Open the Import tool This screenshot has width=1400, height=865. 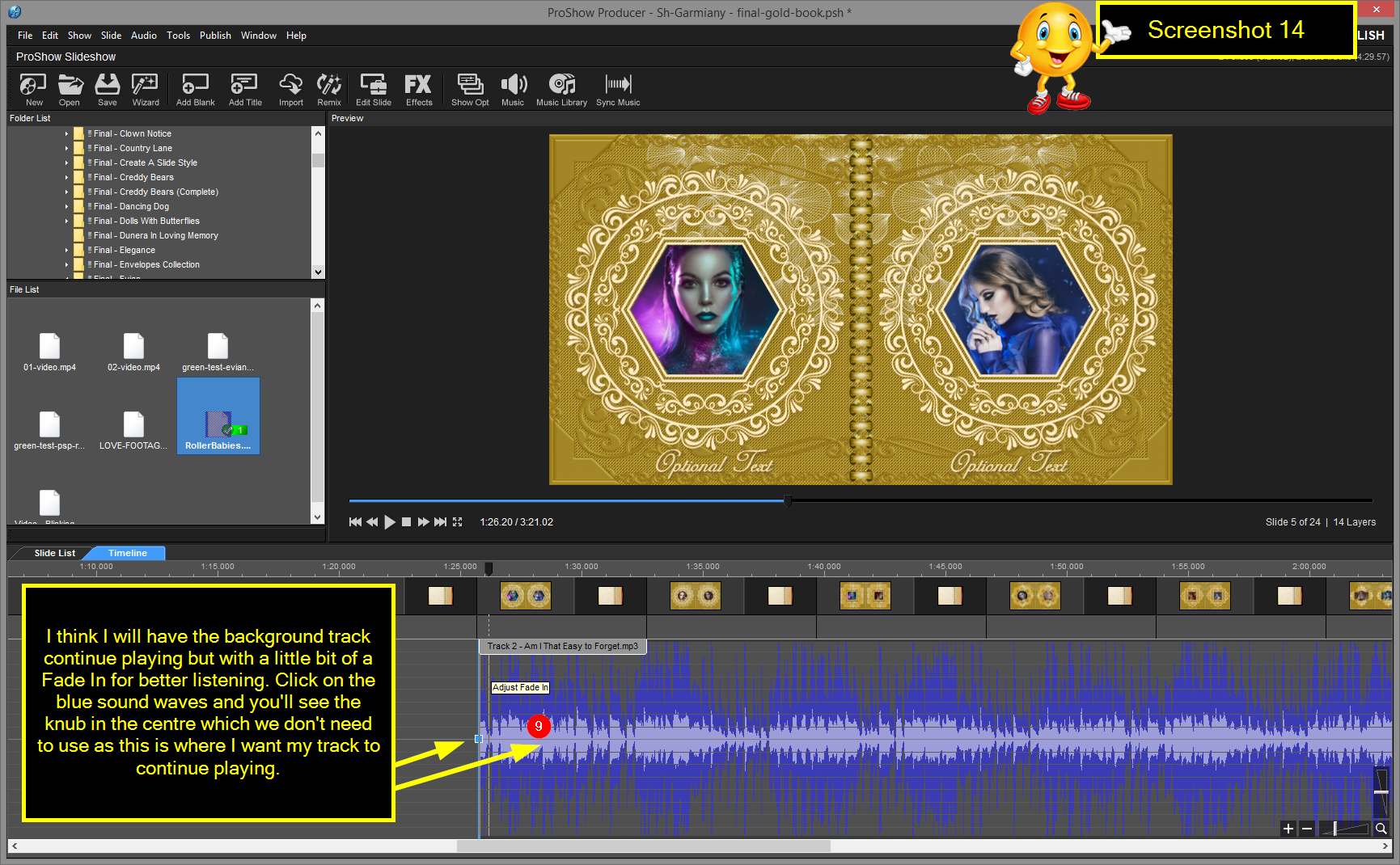[x=290, y=89]
